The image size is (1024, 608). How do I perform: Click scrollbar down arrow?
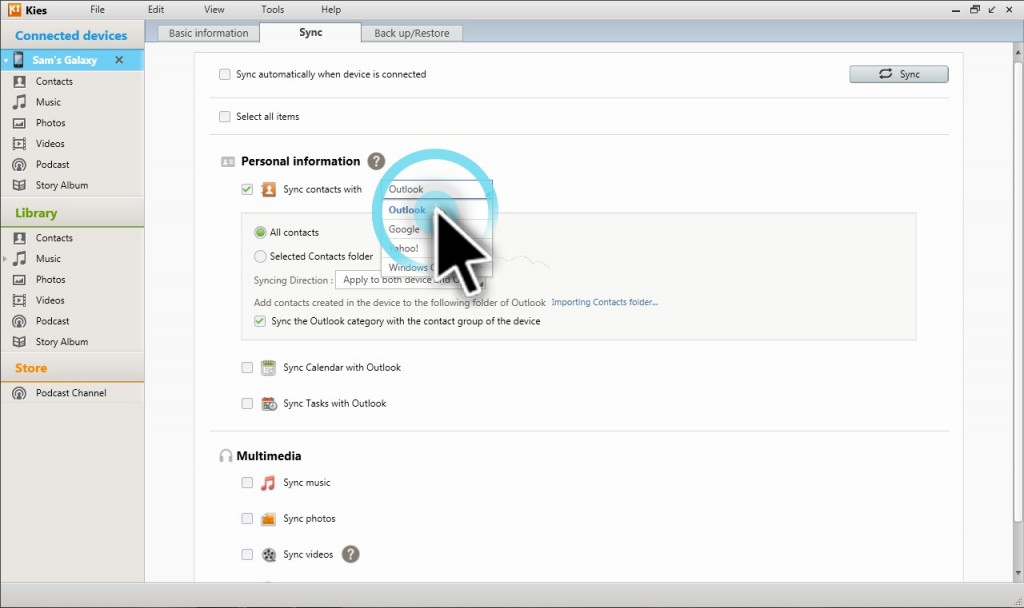[1017, 573]
